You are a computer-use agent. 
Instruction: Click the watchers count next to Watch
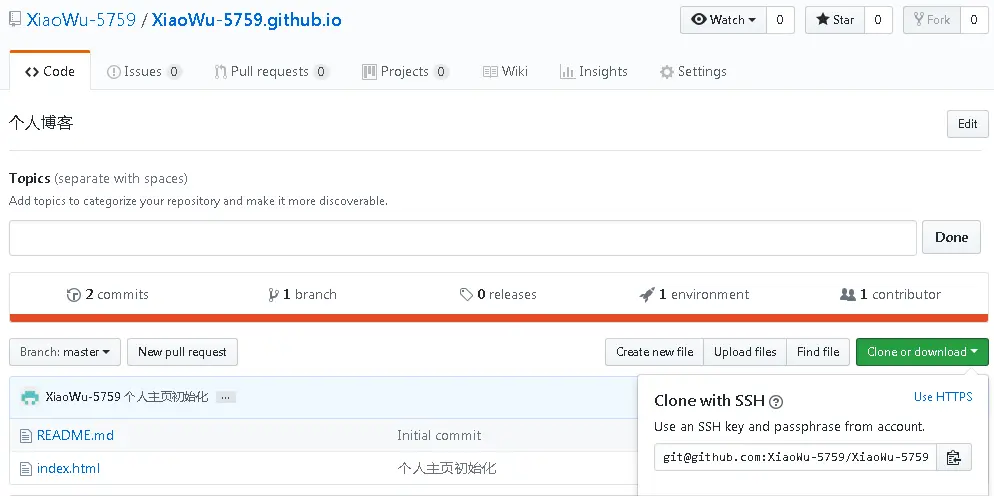tap(780, 20)
